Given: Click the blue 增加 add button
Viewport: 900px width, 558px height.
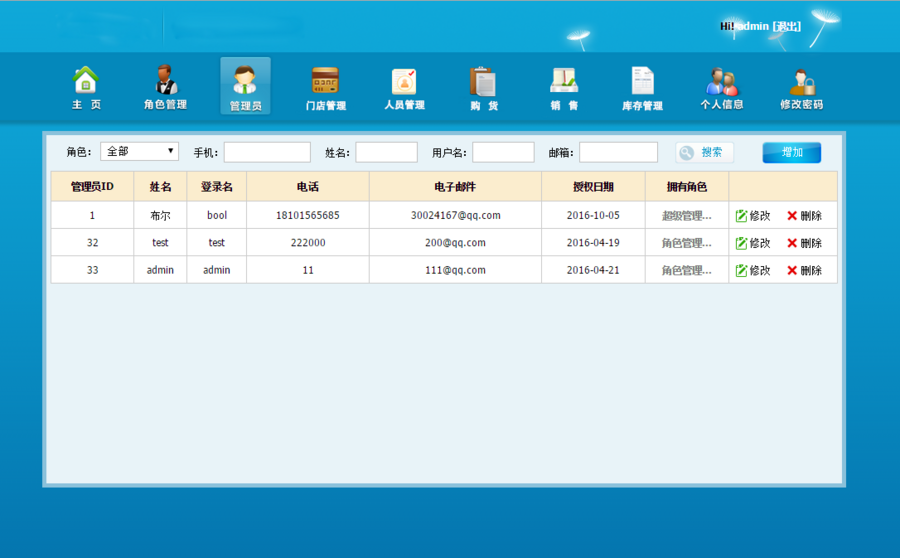Looking at the screenshot, I should tap(791, 152).
